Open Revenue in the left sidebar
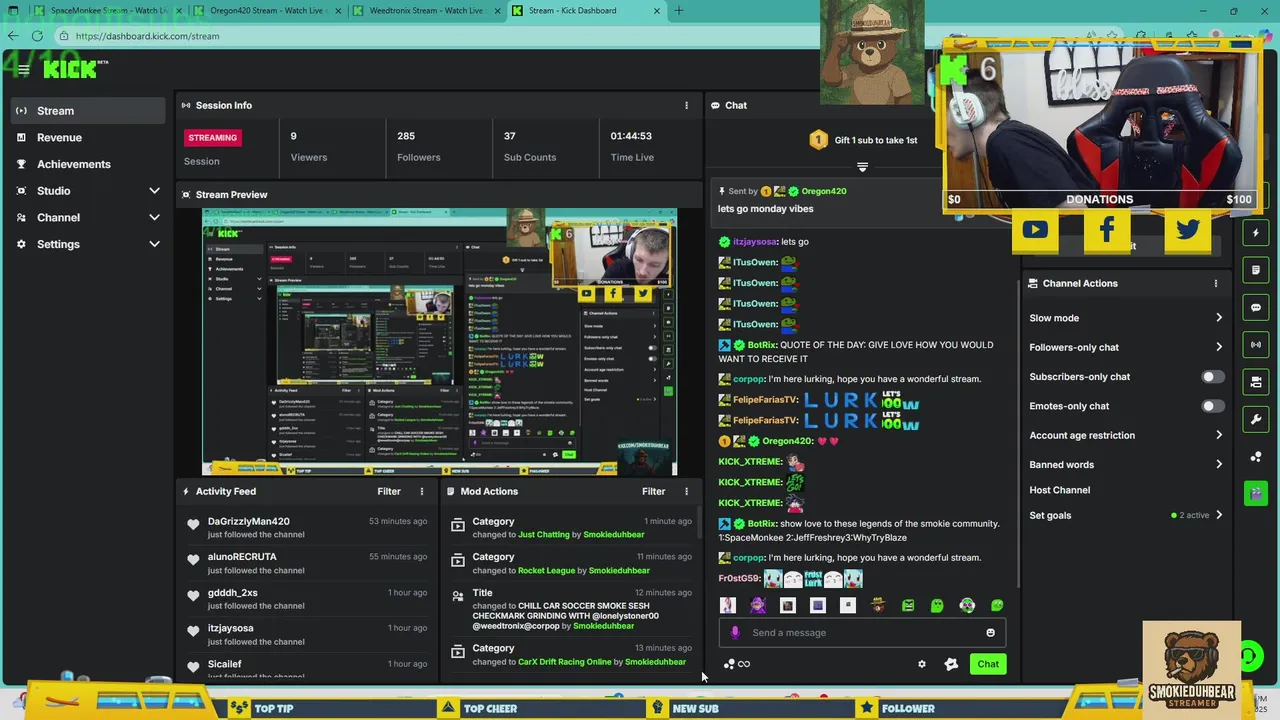Viewport: 1280px width, 720px height. (x=88, y=137)
